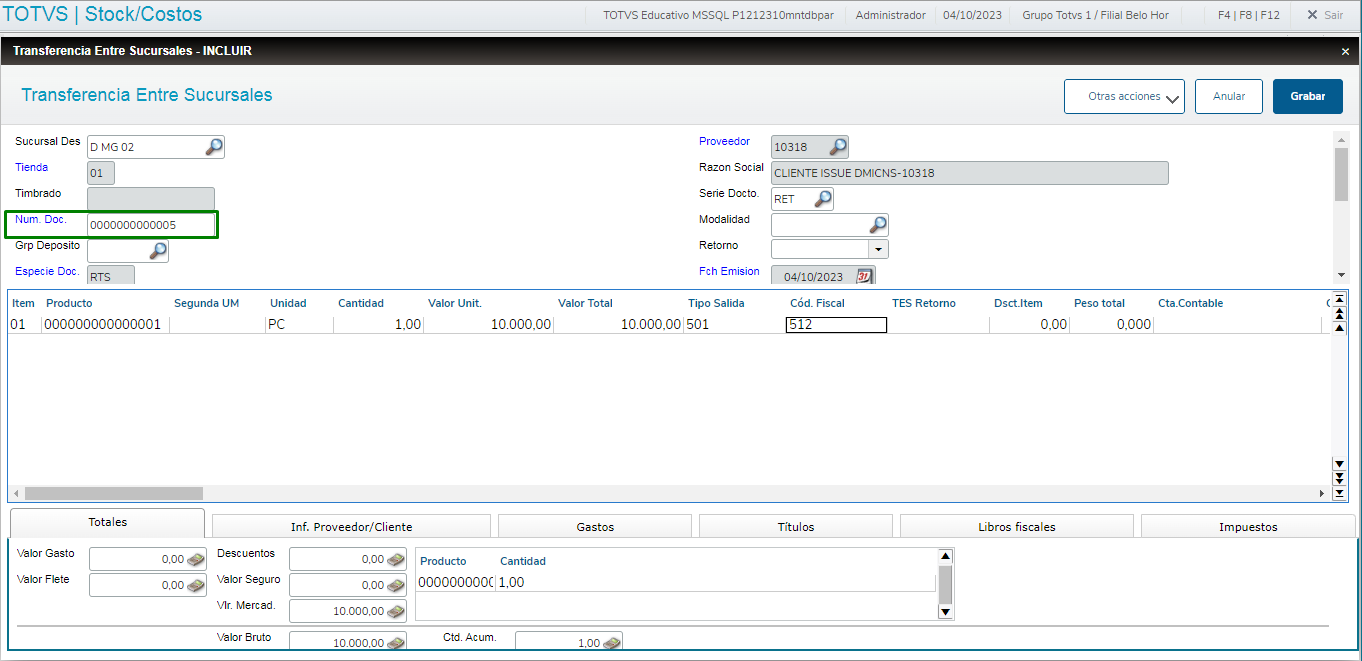Image resolution: width=1362 pixels, height=661 pixels.
Task: Click Grupo Totvs 1 / Filial Belo Hor
Action: [1095, 15]
